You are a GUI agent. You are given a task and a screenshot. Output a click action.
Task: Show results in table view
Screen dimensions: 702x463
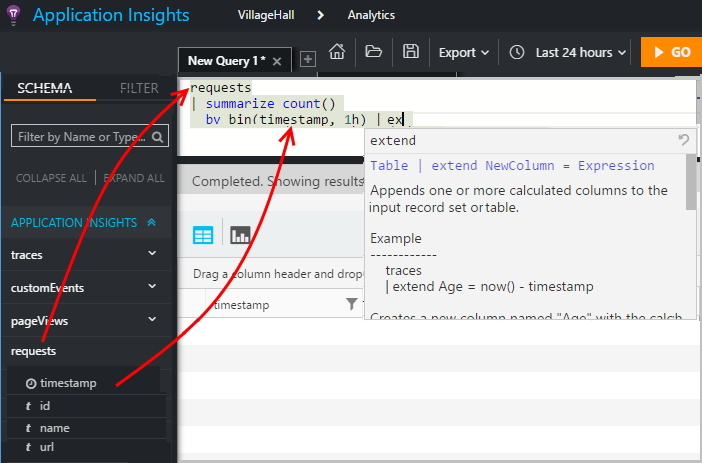coord(203,235)
